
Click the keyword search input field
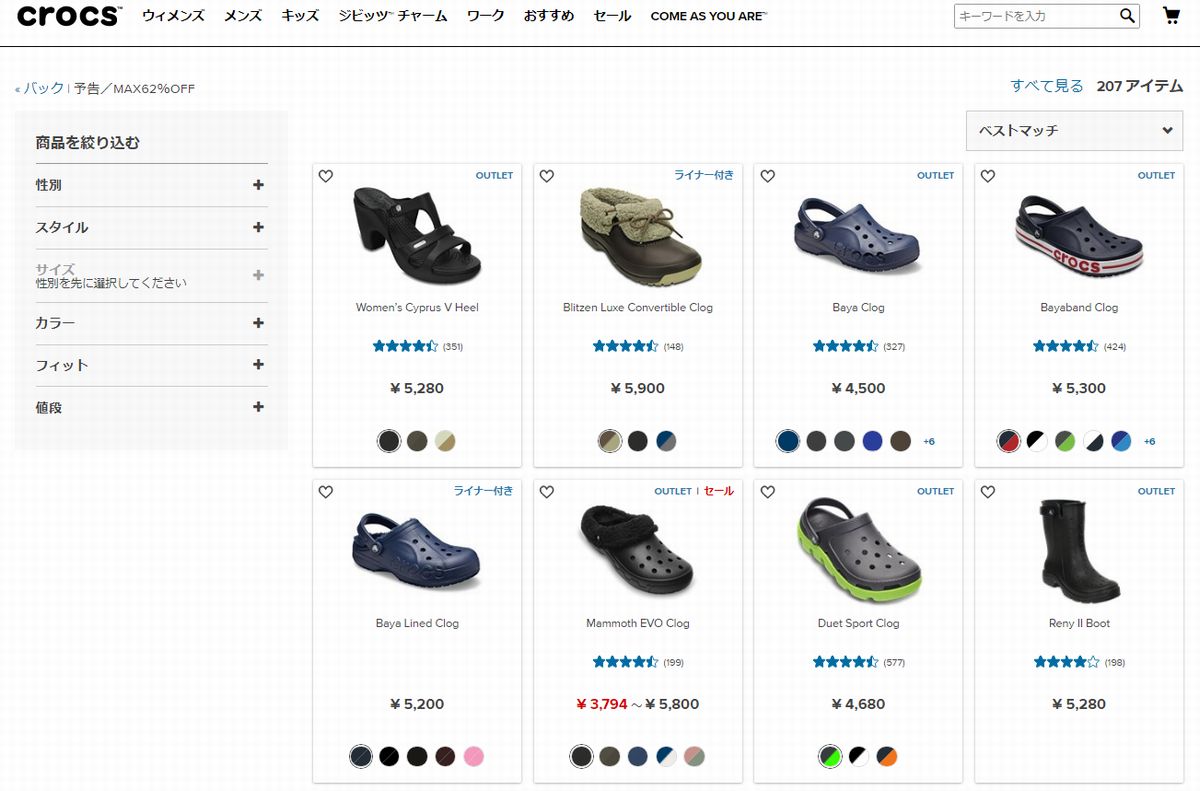[x=1035, y=16]
